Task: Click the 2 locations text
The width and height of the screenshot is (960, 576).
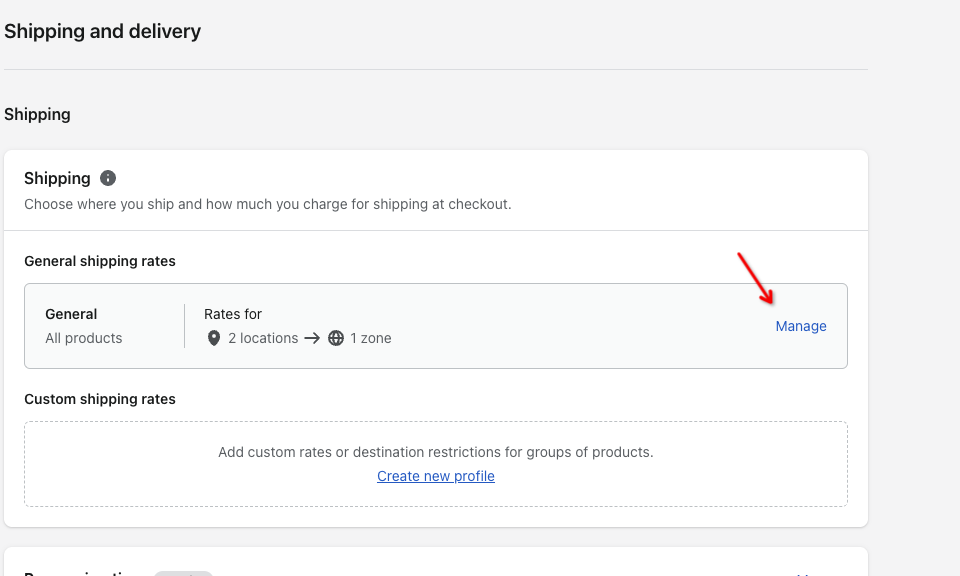Action: 263,338
